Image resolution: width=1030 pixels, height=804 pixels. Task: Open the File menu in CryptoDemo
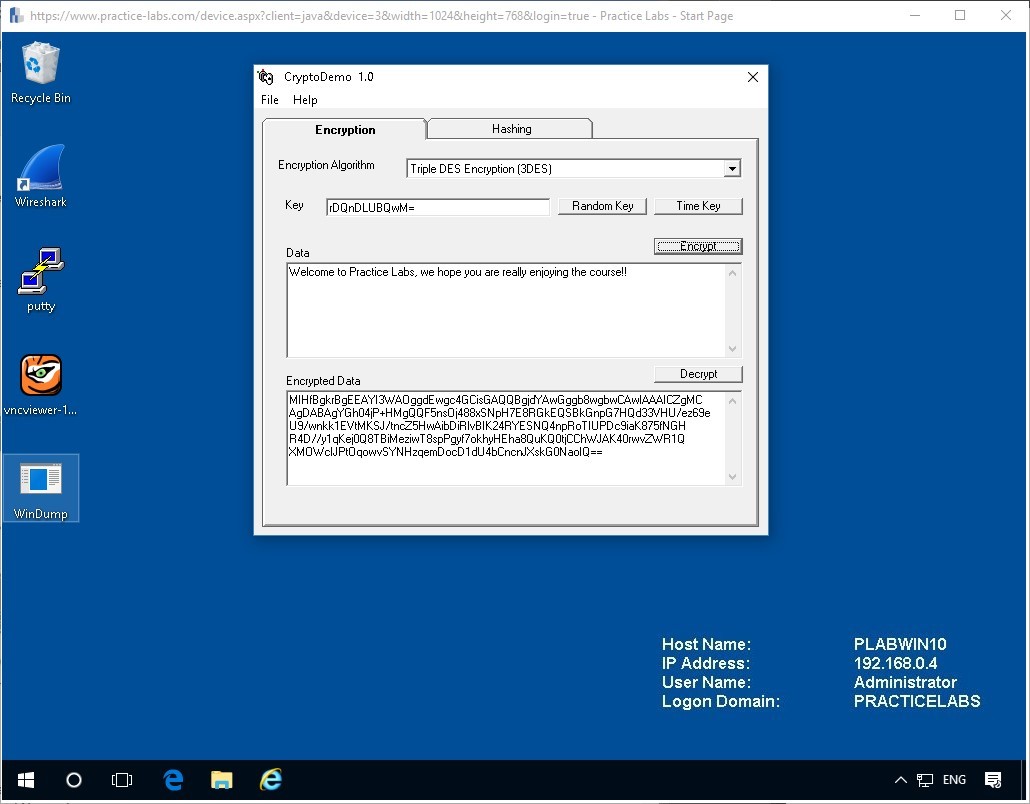tap(269, 99)
